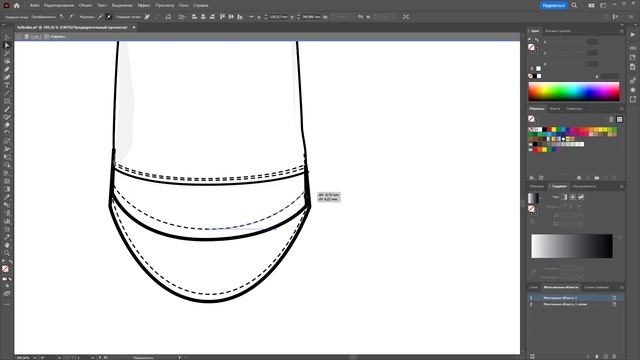Click the back arrow in isolation mode bar
640x360 pixels.
tap(19, 37)
